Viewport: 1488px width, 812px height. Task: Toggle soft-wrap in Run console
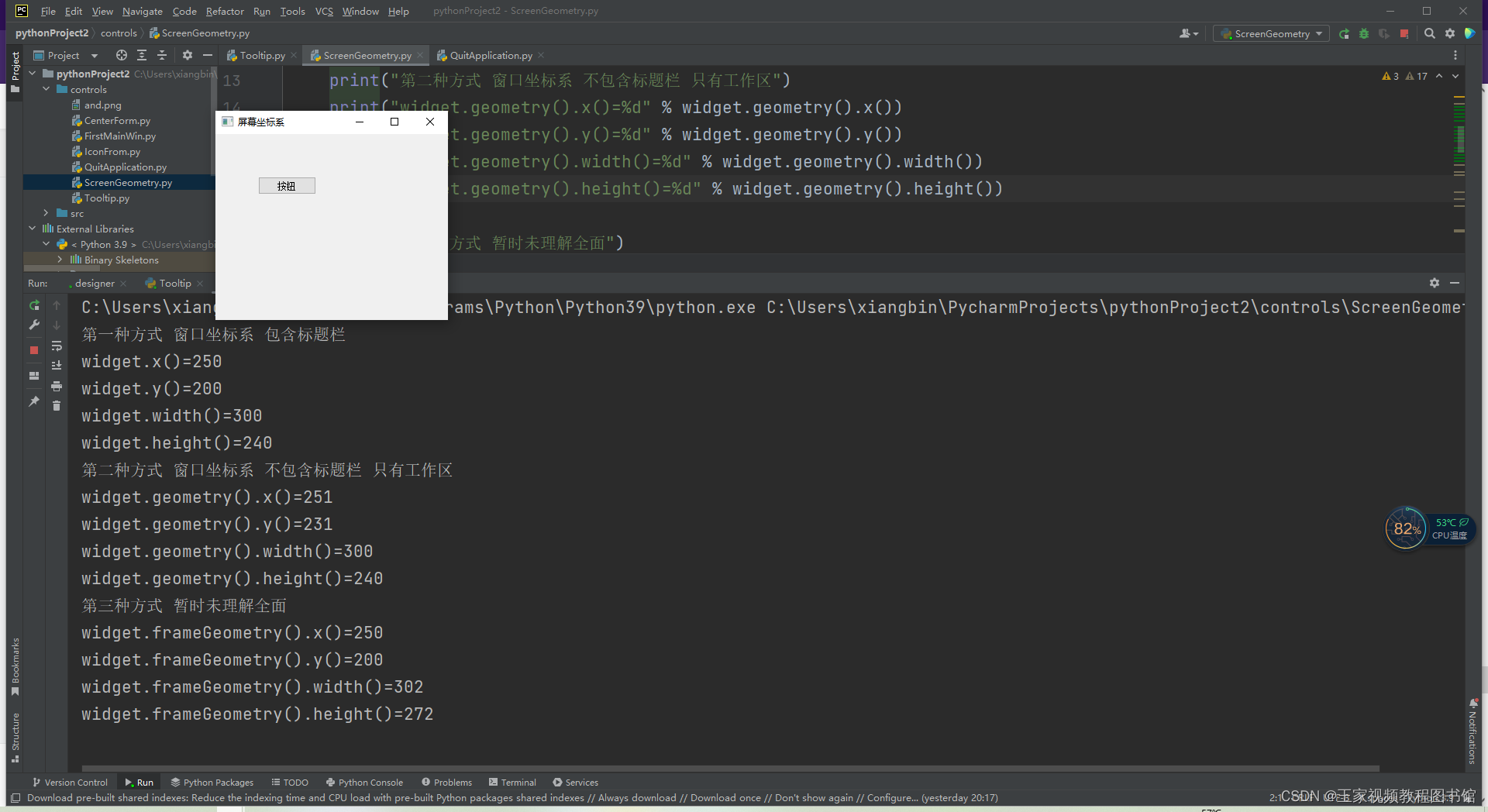click(57, 346)
